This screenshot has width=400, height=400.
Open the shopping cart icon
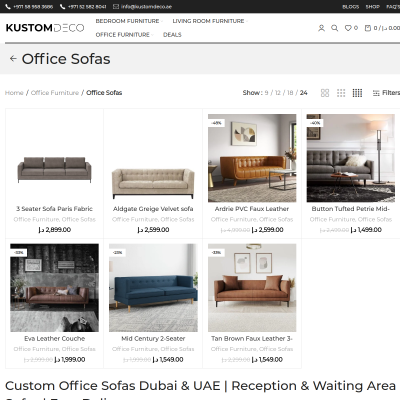click(368, 28)
